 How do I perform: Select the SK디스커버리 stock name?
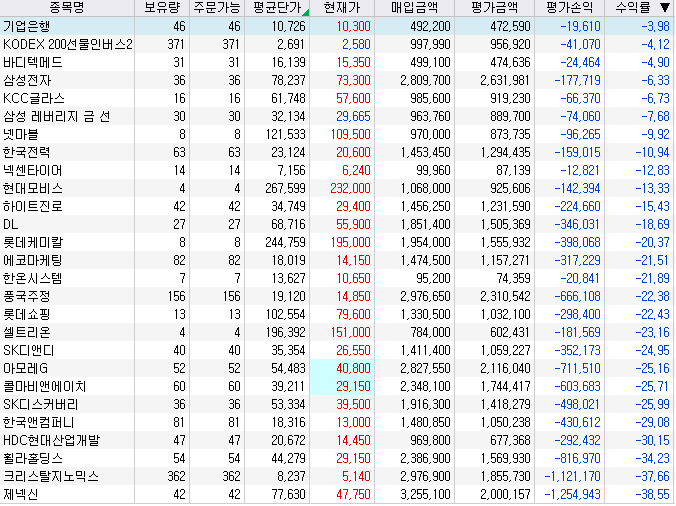point(41,405)
